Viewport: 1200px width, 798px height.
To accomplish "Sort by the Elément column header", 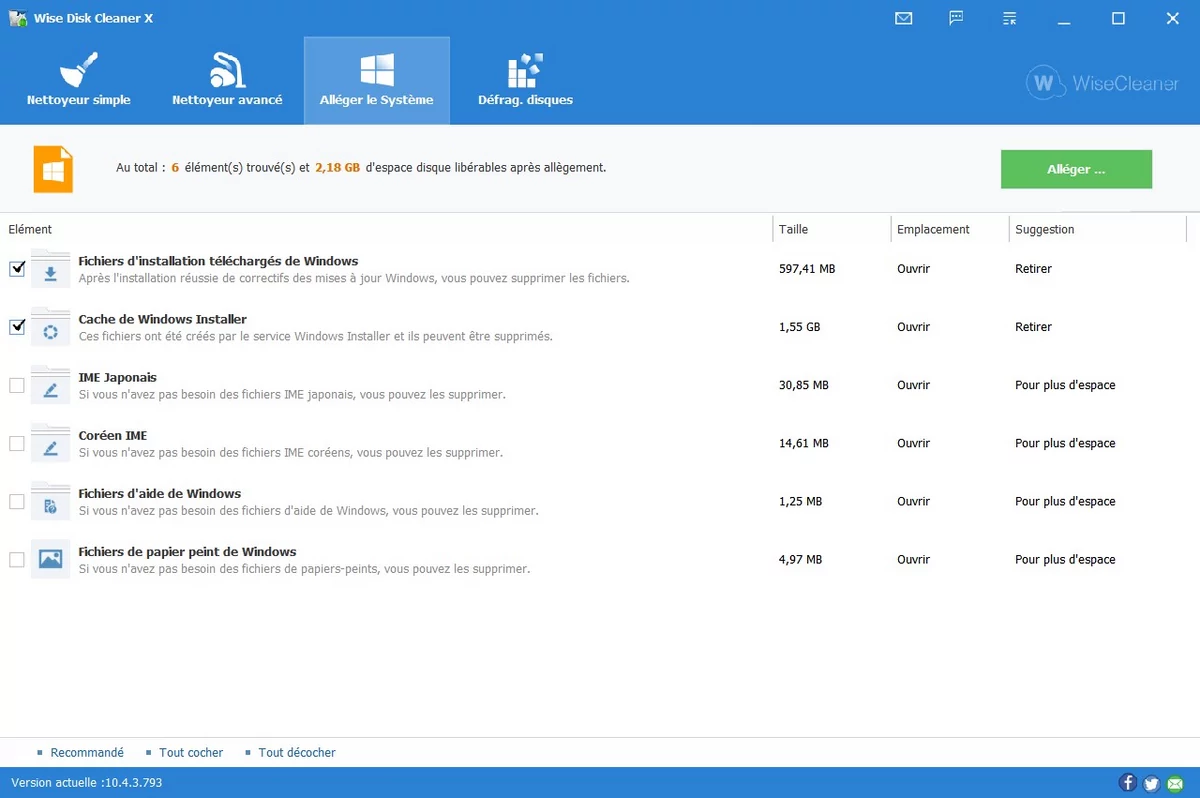I will (x=386, y=229).
